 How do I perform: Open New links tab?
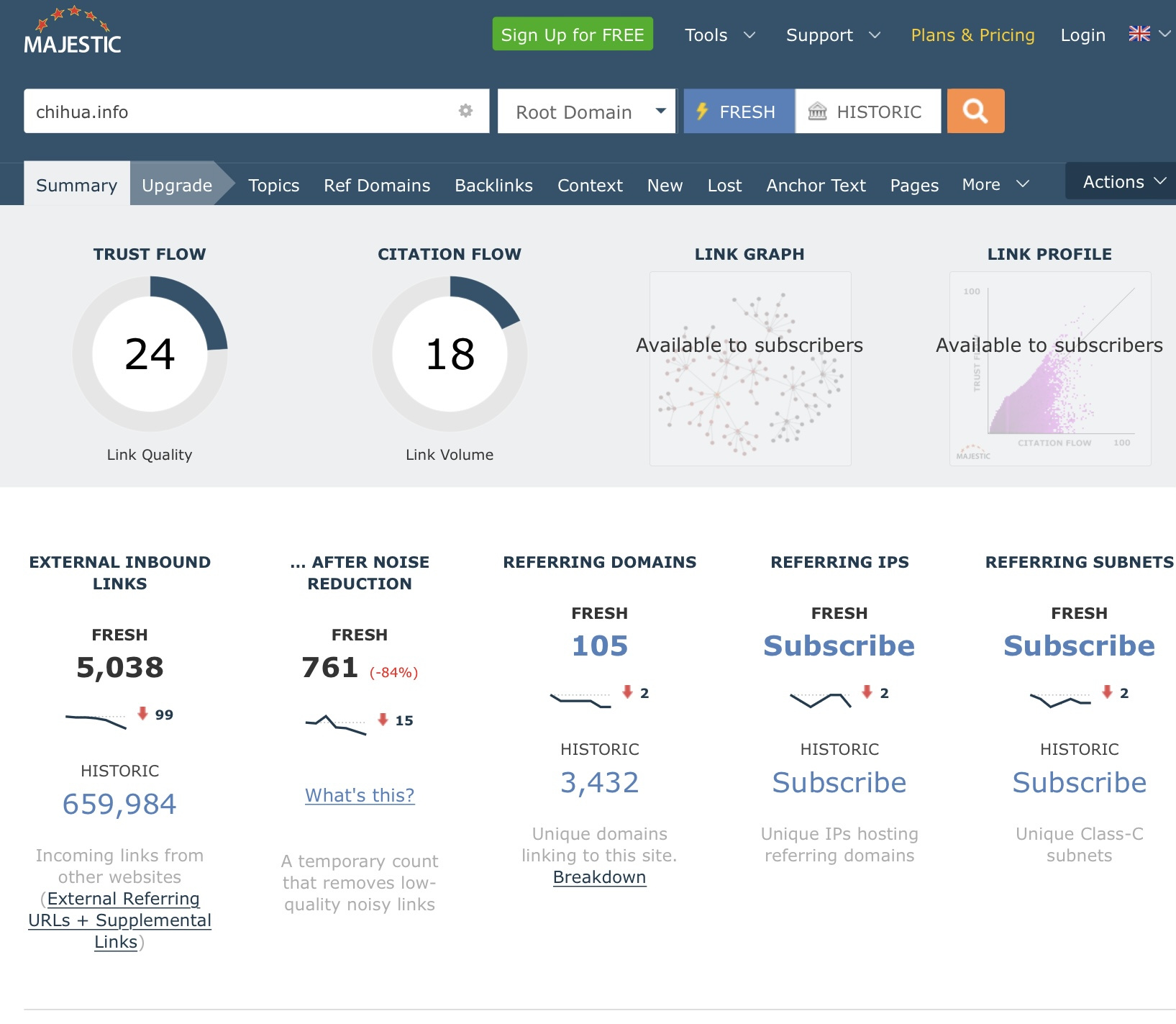click(x=665, y=185)
